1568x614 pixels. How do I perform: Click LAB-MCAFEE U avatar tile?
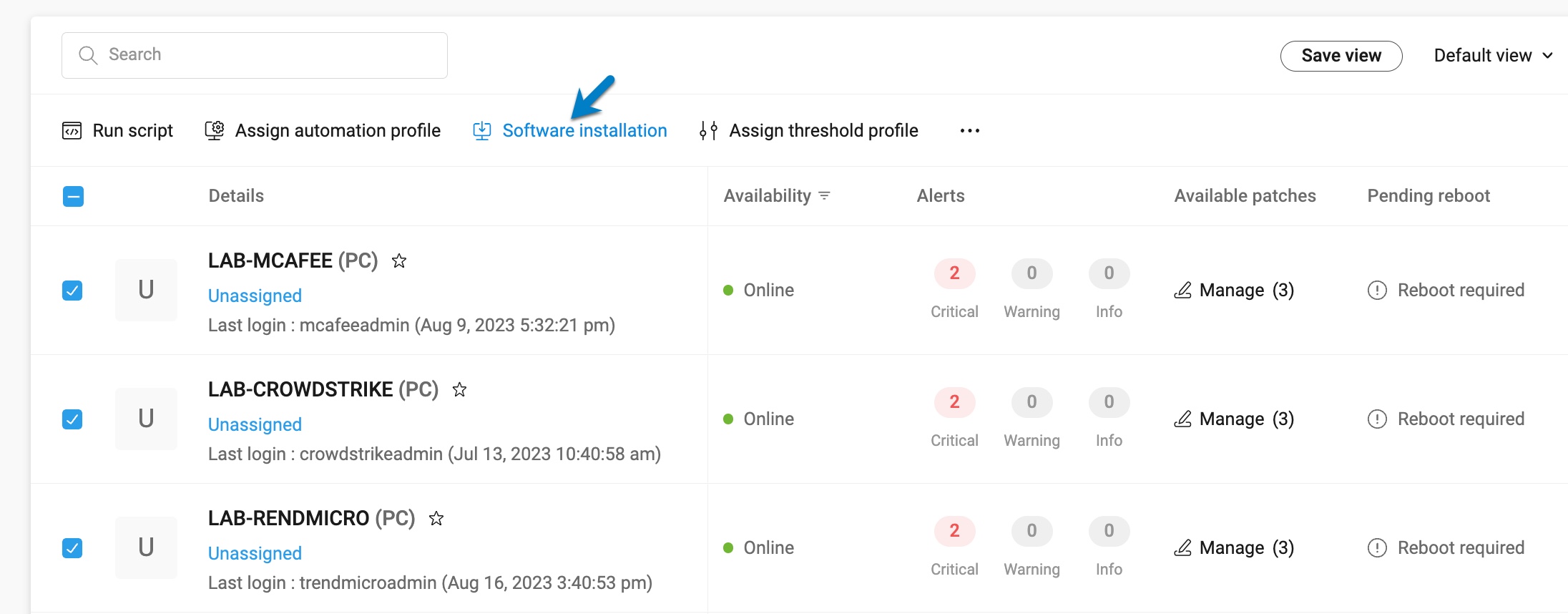click(146, 290)
